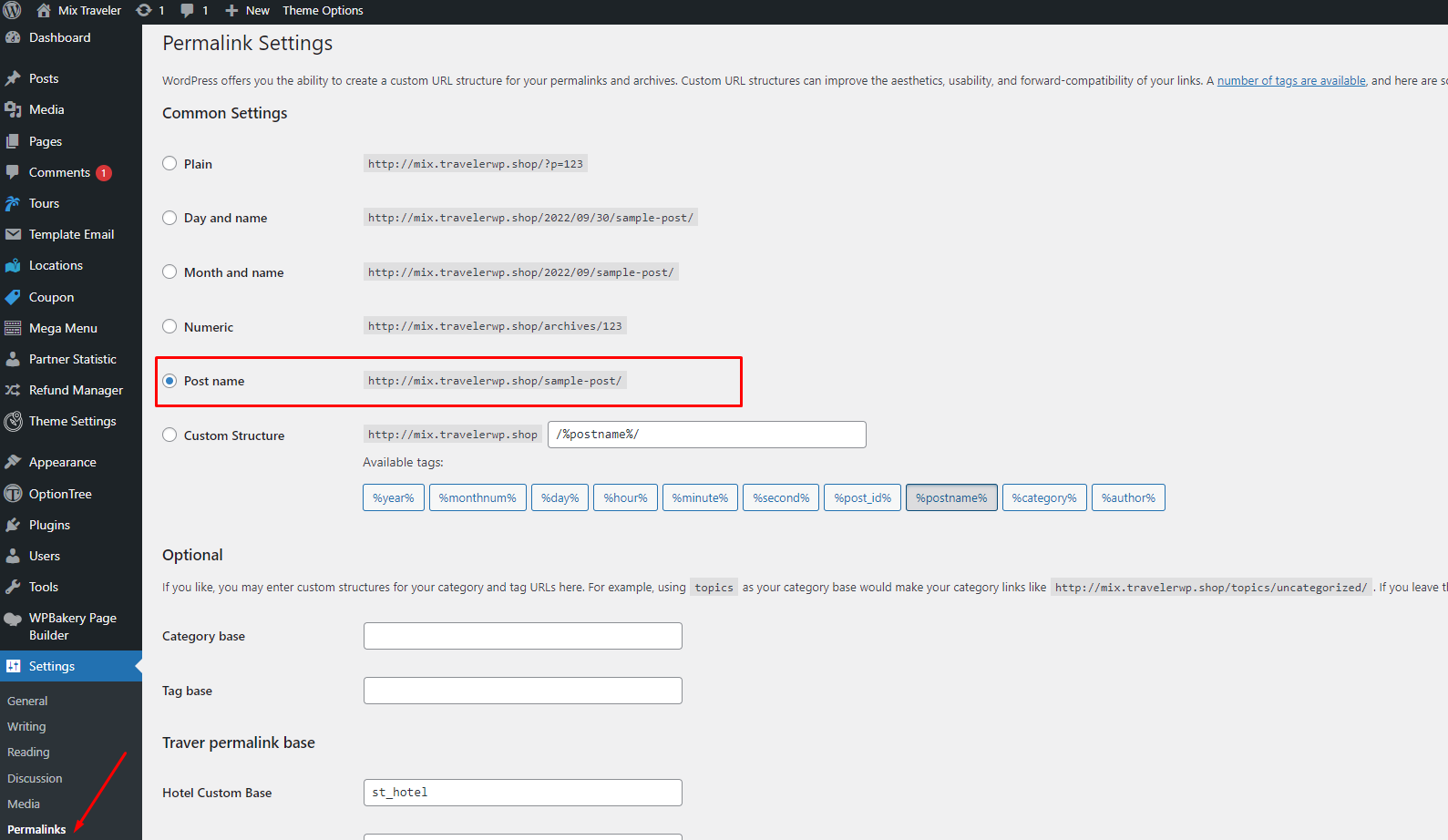Open the Media item under Settings submenu
1448x840 pixels.
(x=24, y=804)
